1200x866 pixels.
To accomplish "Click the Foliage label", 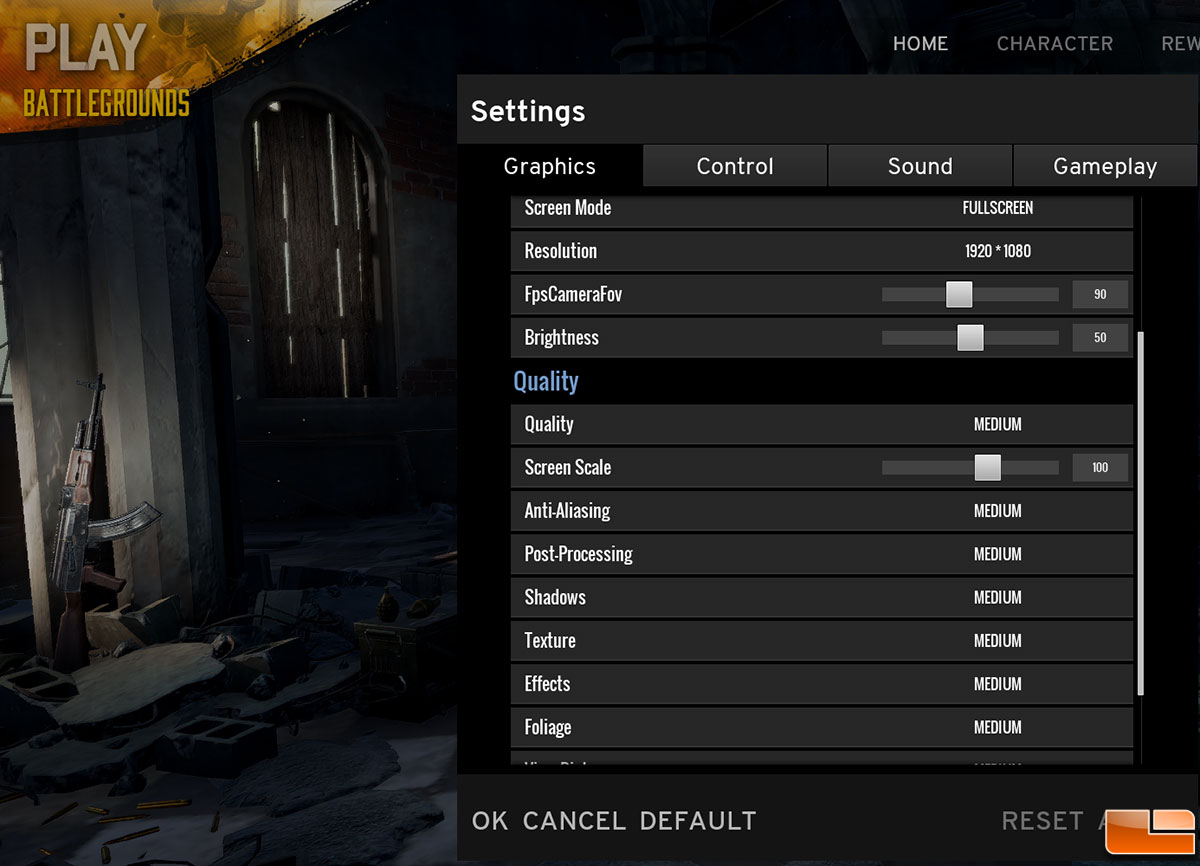I will pyautogui.click(x=548, y=727).
